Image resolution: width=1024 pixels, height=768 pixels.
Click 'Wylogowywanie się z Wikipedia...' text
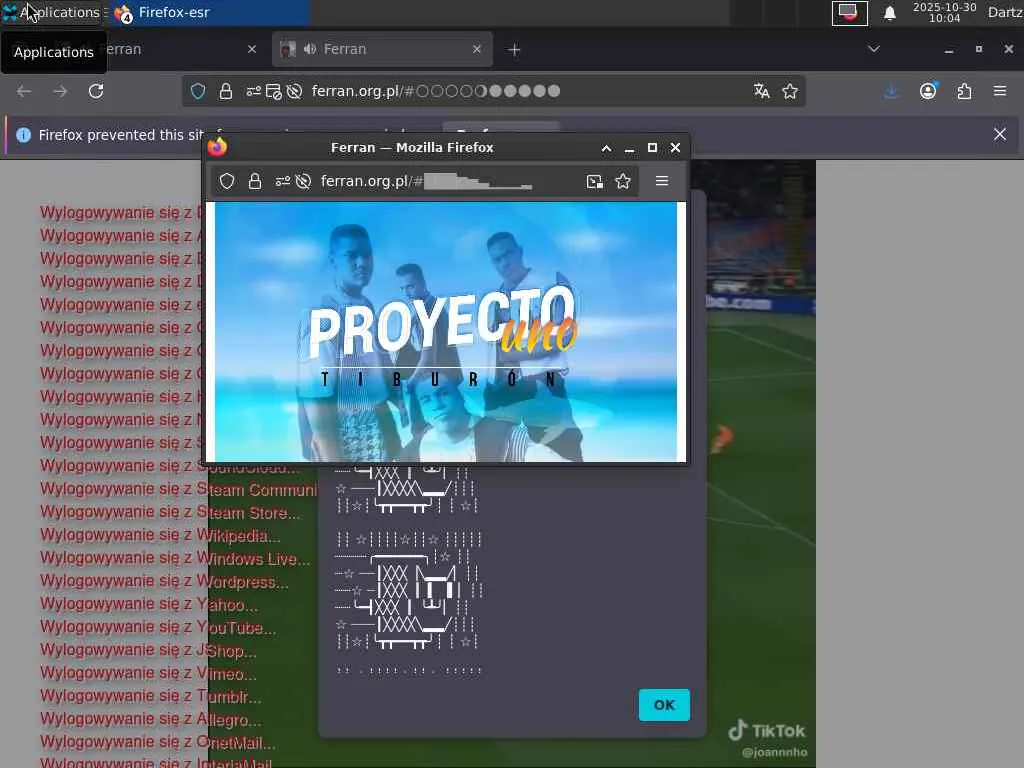click(x=160, y=536)
